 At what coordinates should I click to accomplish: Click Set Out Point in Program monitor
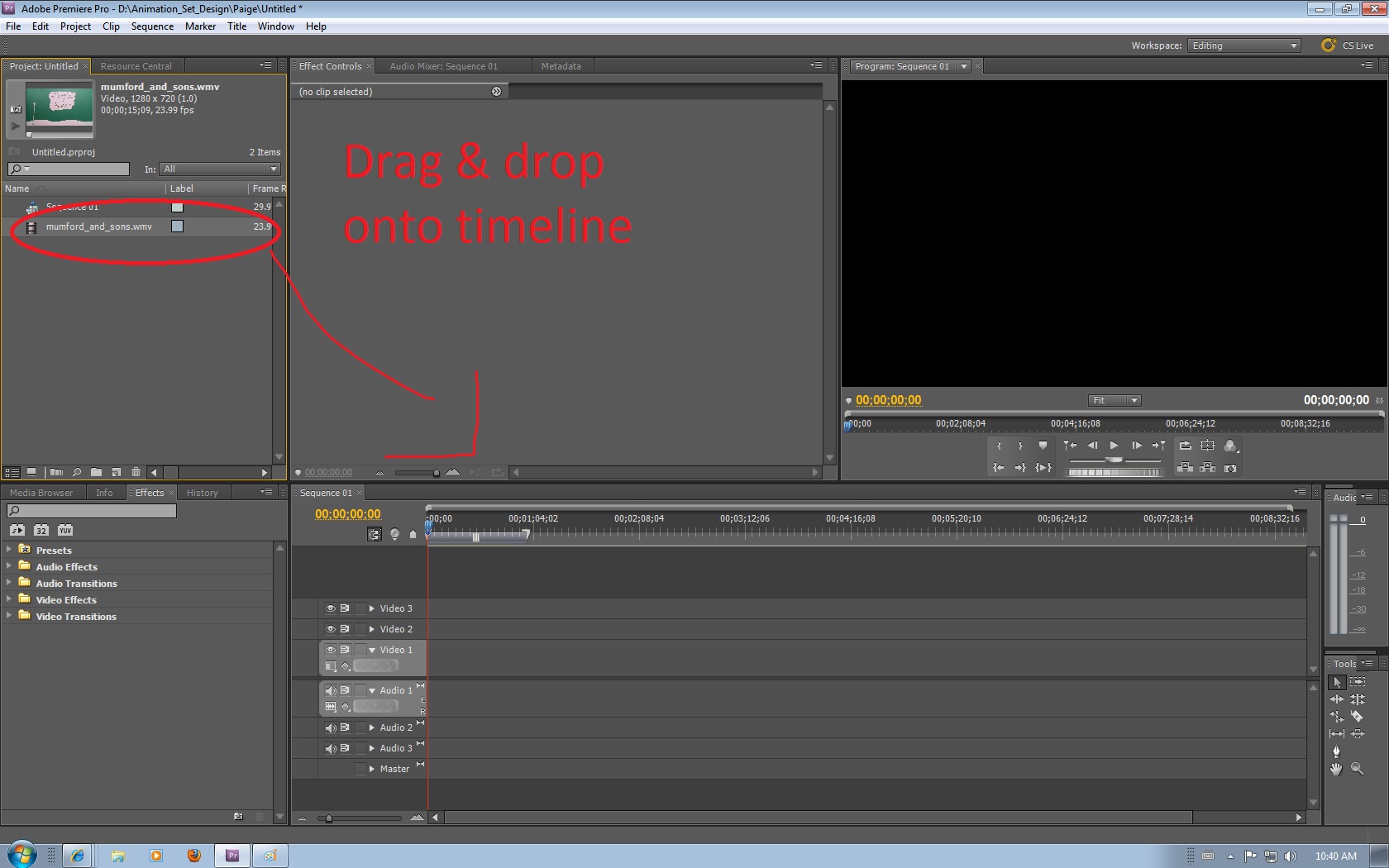(x=1020, y=446)
